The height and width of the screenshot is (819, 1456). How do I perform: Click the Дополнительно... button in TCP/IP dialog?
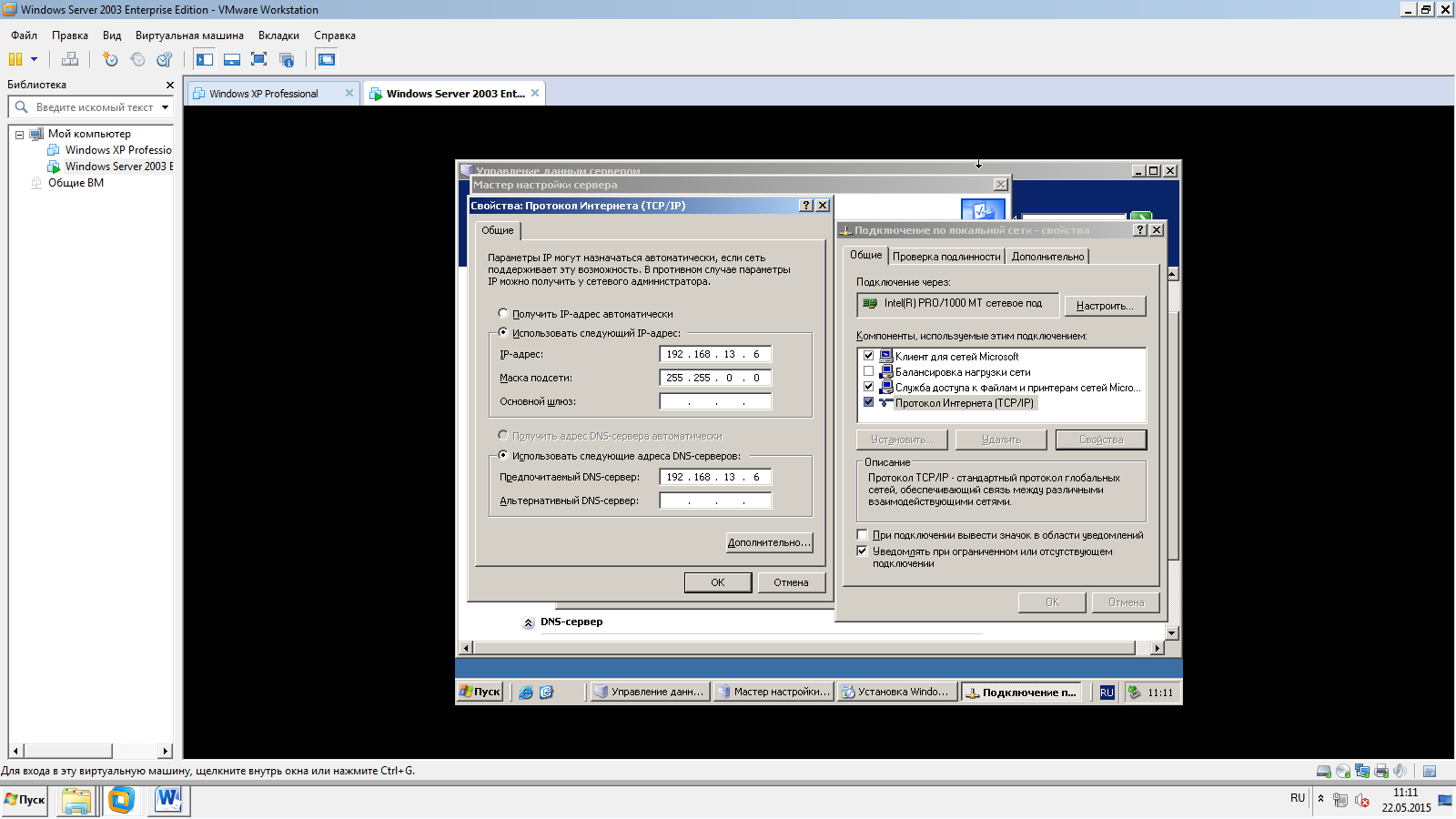tap(769, 542)
